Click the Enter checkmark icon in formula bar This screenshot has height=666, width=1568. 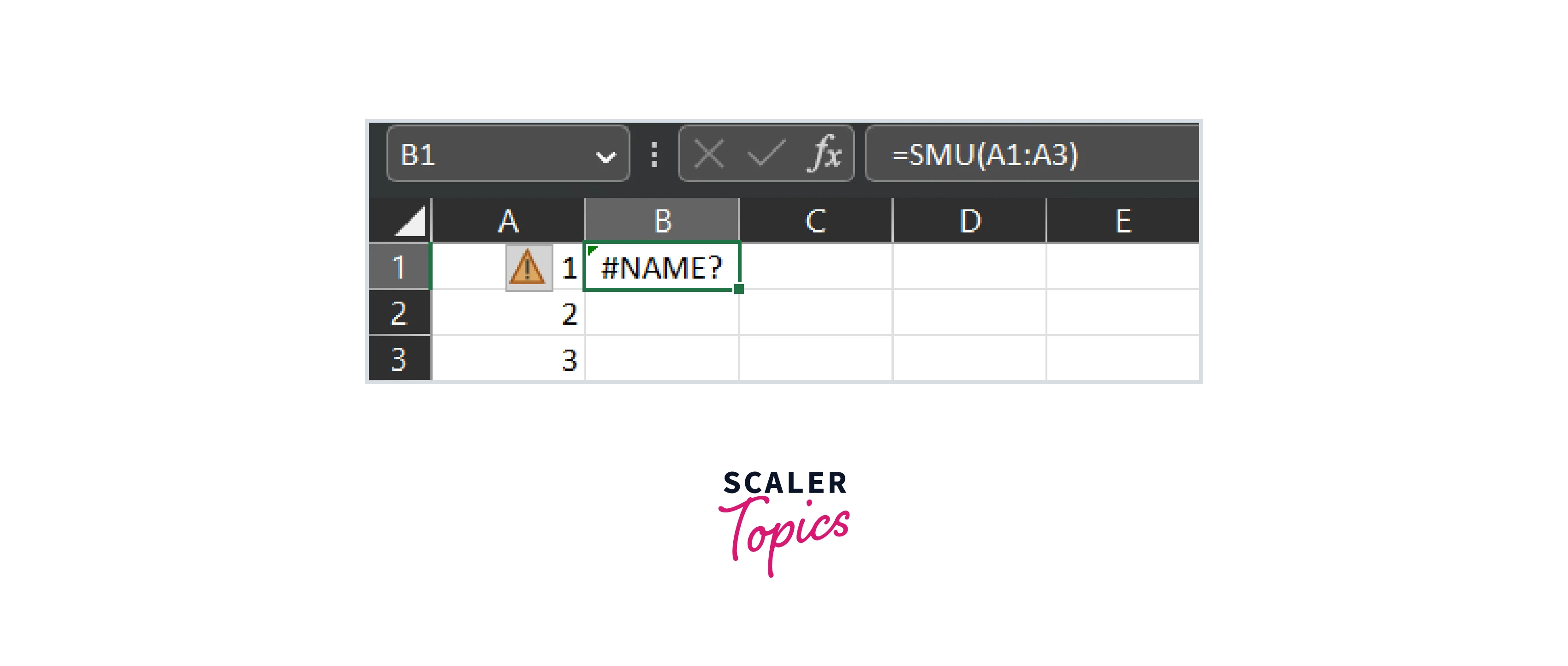tap(765, 154)
